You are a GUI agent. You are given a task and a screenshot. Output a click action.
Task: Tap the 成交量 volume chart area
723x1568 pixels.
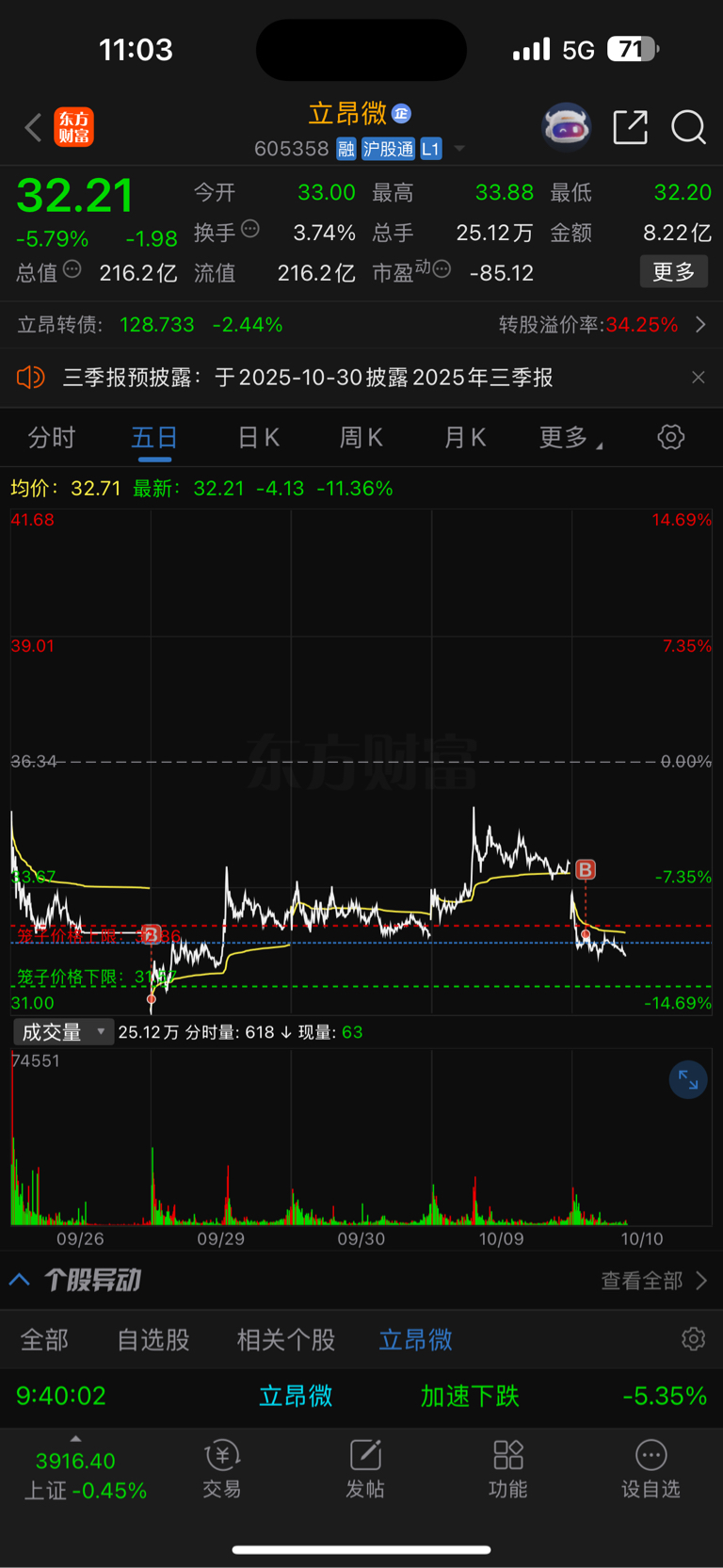[x=361, y=1138]
